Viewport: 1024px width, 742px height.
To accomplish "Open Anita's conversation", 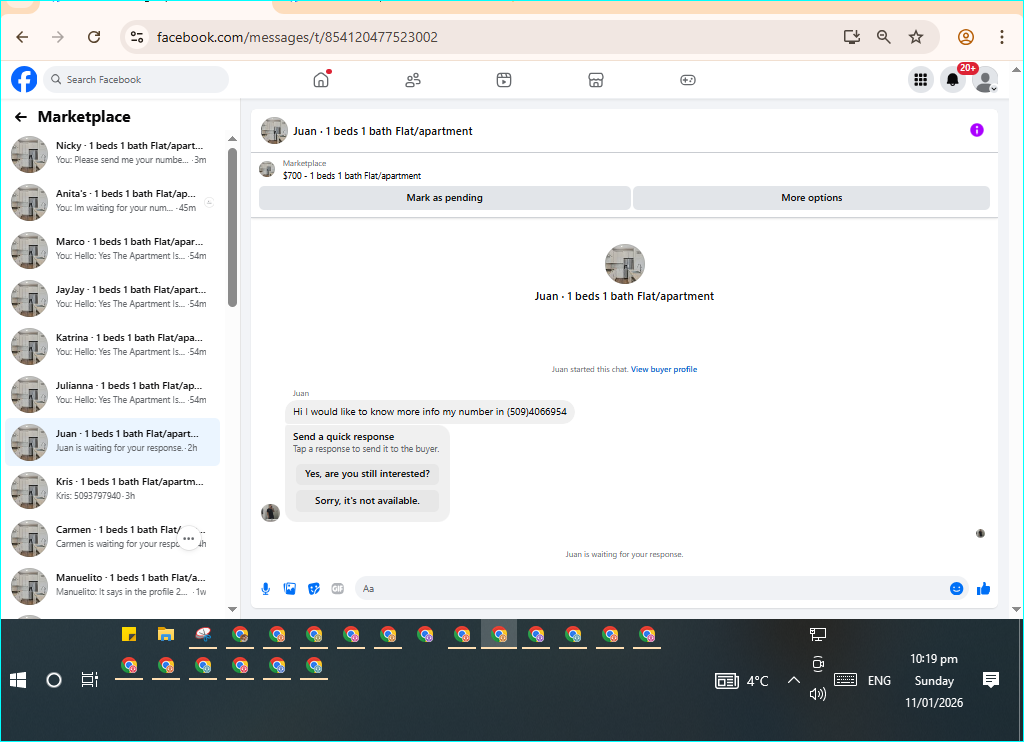I will point(112,202).
